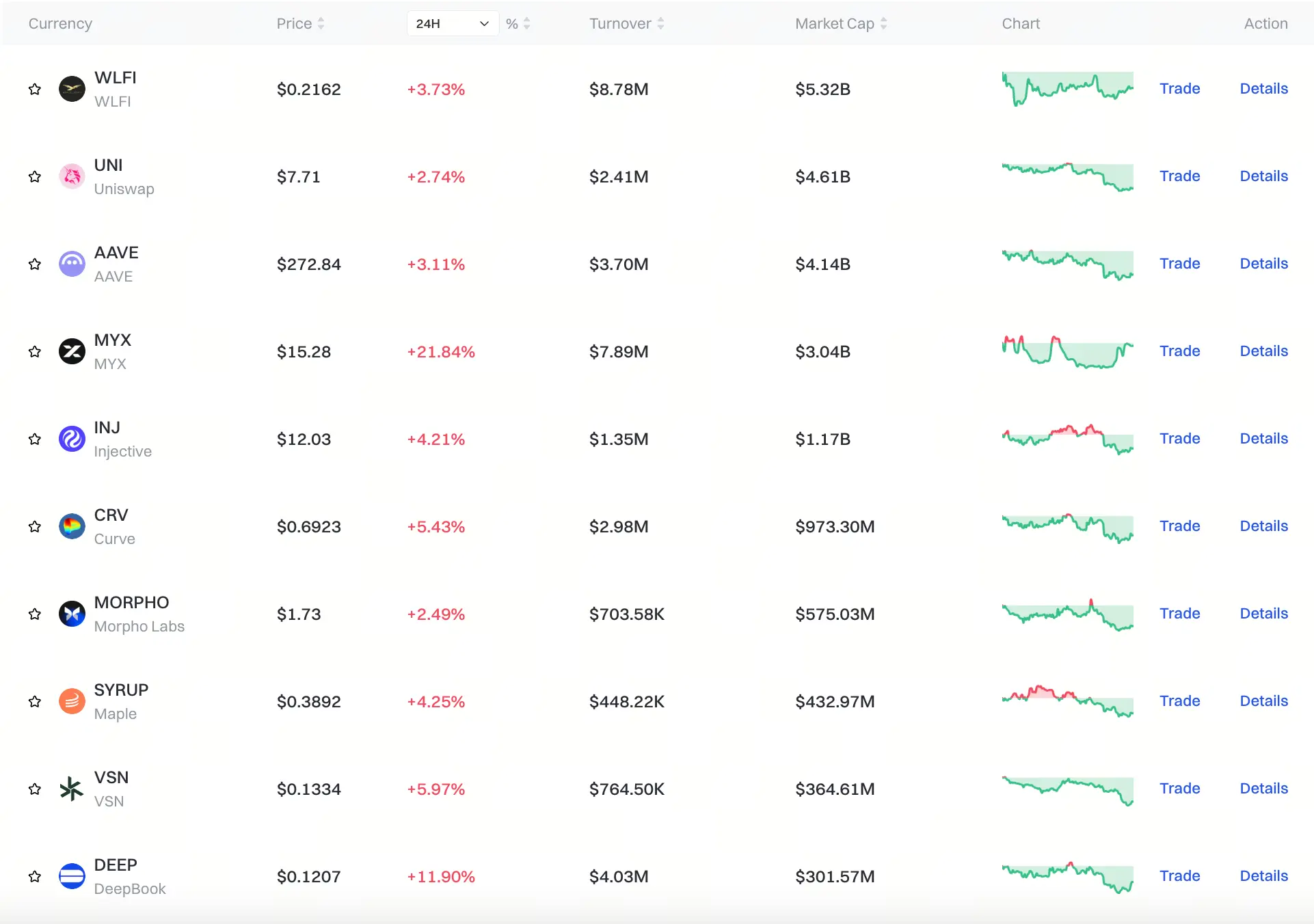
Task: Open the DEEP sparkline chart
Action: coord(1067,877)
